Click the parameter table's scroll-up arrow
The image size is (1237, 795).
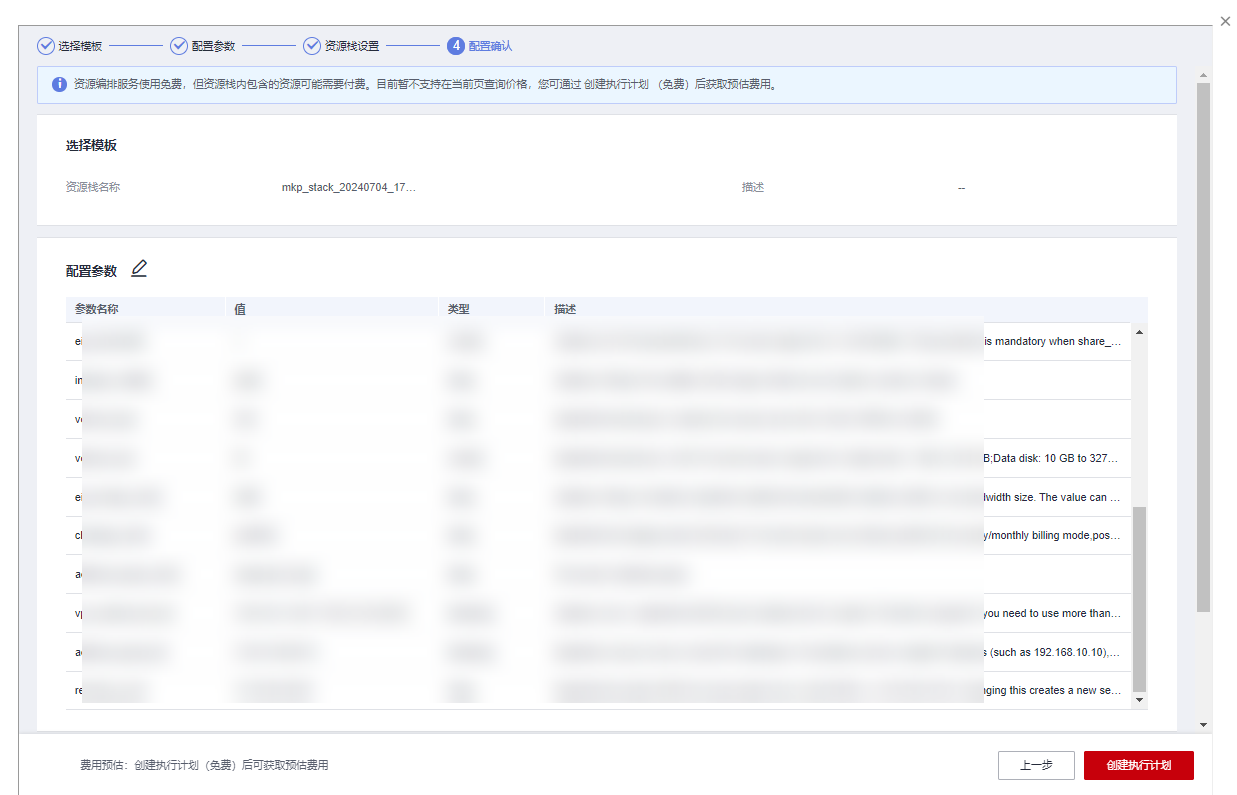click(1139, 332)
